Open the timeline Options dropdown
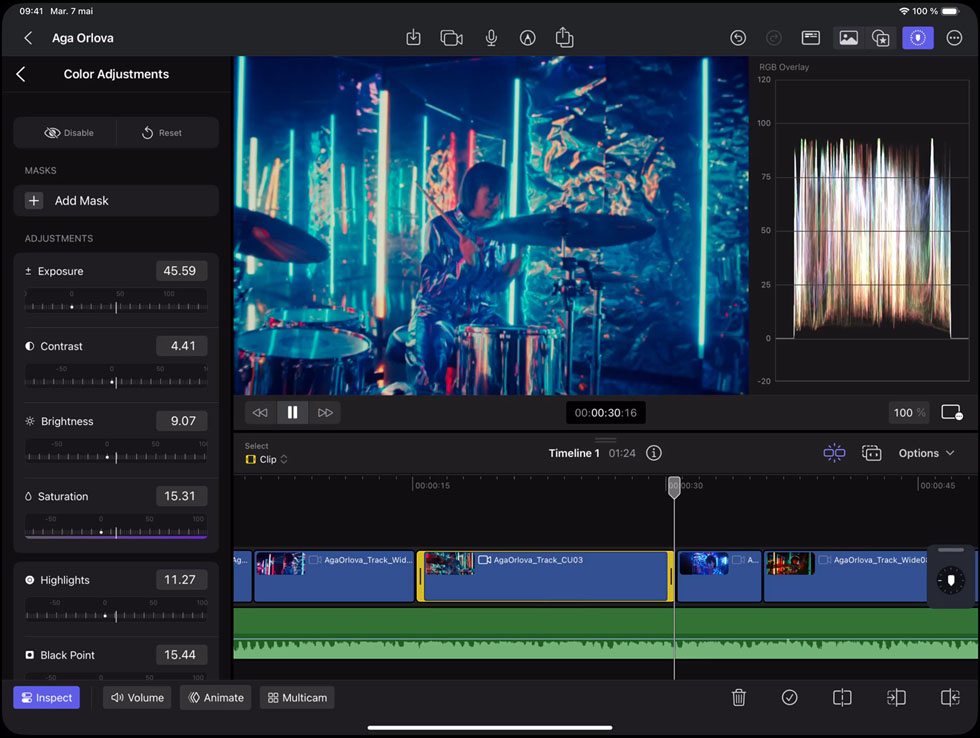 point(926,453)
